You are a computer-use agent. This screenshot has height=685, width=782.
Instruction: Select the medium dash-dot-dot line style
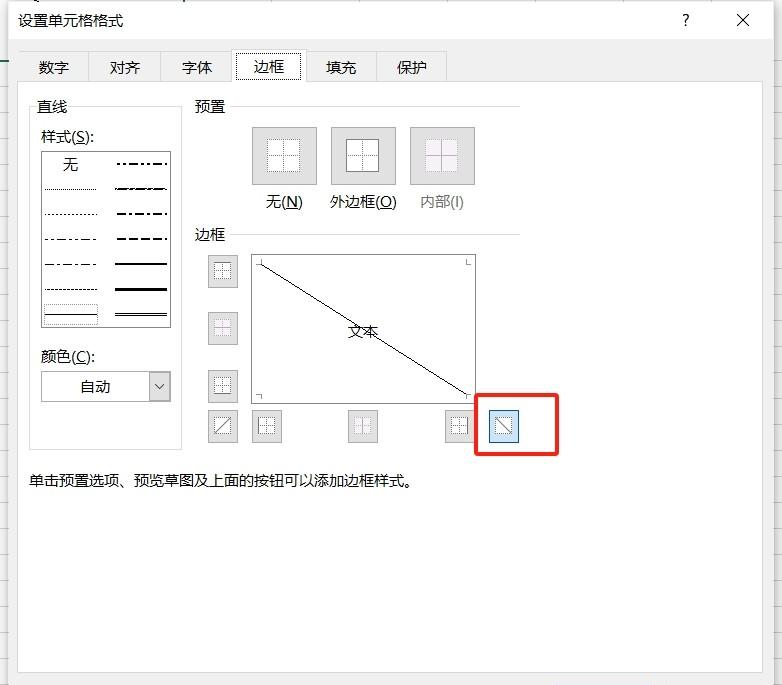pos(141,164)
